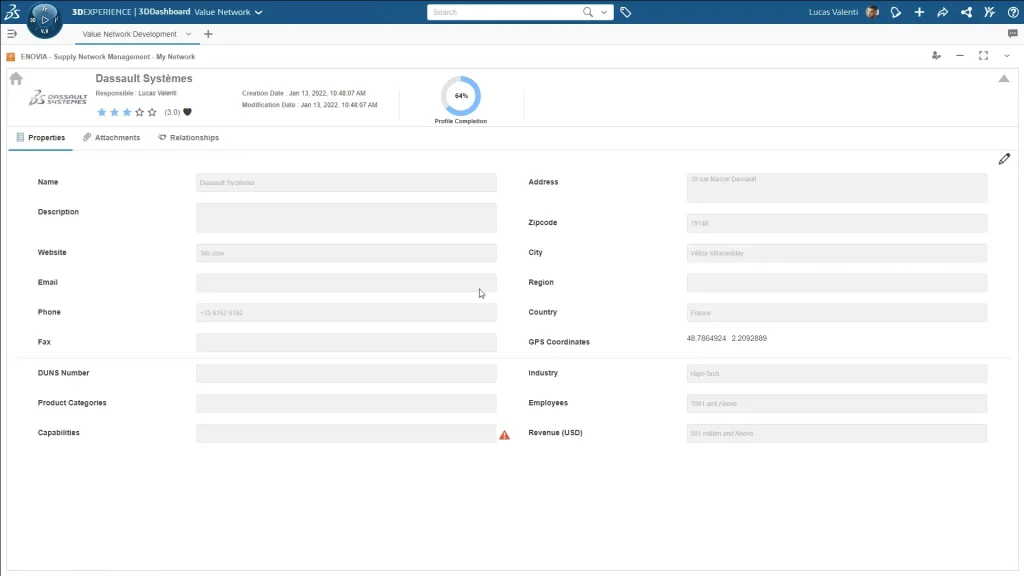The width and height of the screenshot is (1024, 576).
Task: Add a new dashboard tab
Action: click(208, 34)
